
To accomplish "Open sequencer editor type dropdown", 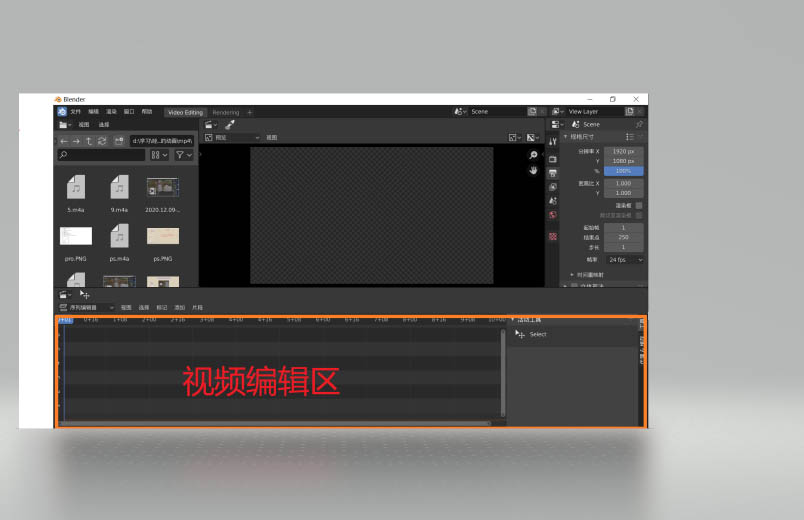I will (x=65, y=294).
